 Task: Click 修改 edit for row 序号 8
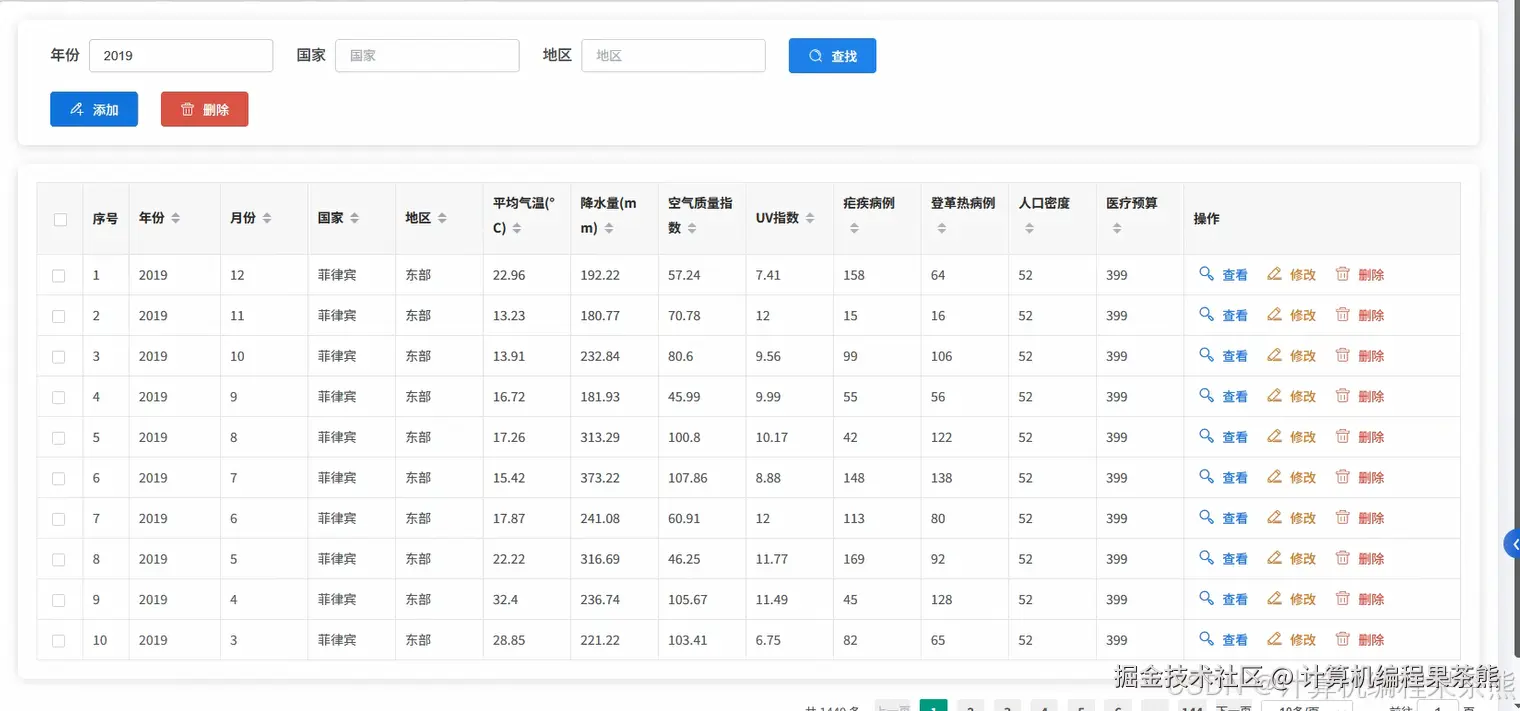tap(1291, 559)
